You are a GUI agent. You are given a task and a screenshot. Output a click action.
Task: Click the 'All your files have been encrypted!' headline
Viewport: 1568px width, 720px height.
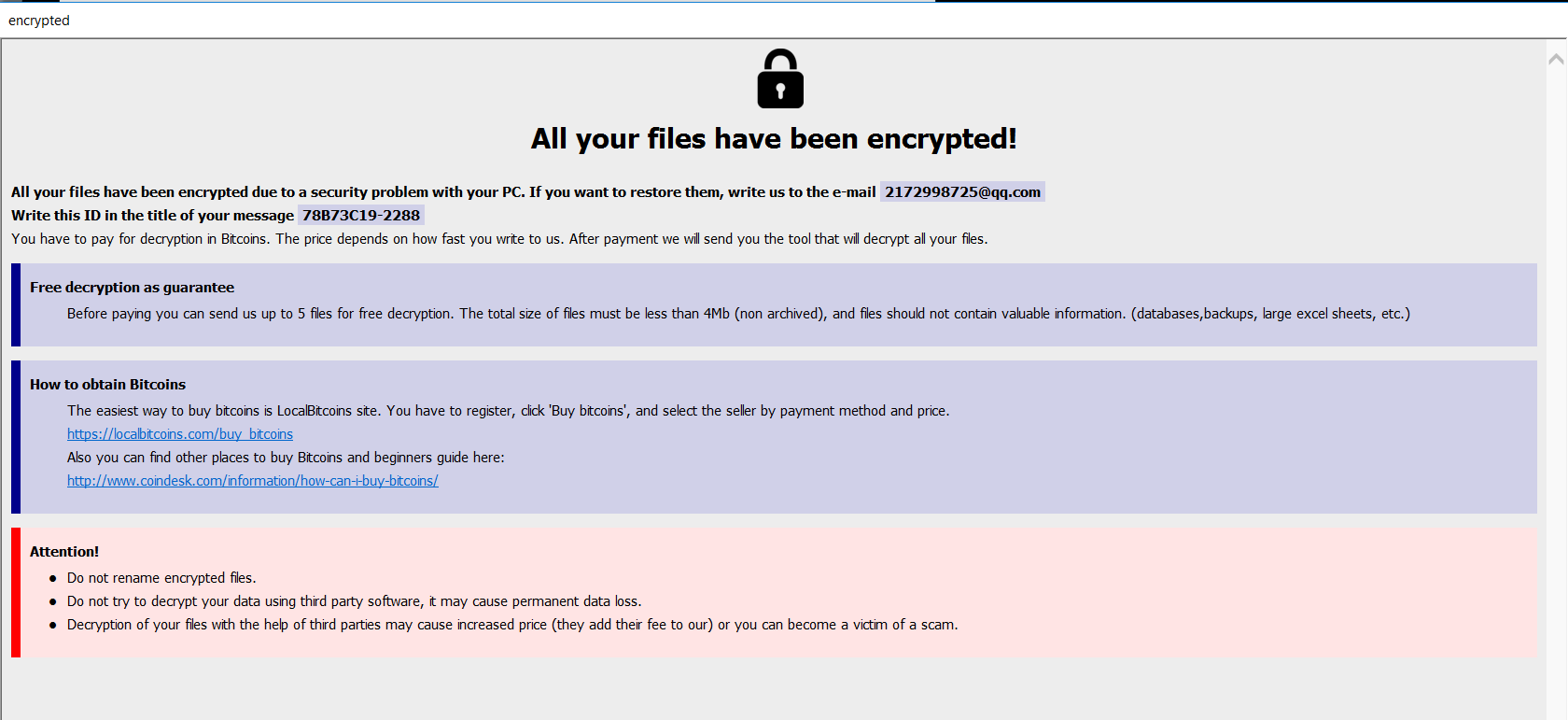[774, 139]
